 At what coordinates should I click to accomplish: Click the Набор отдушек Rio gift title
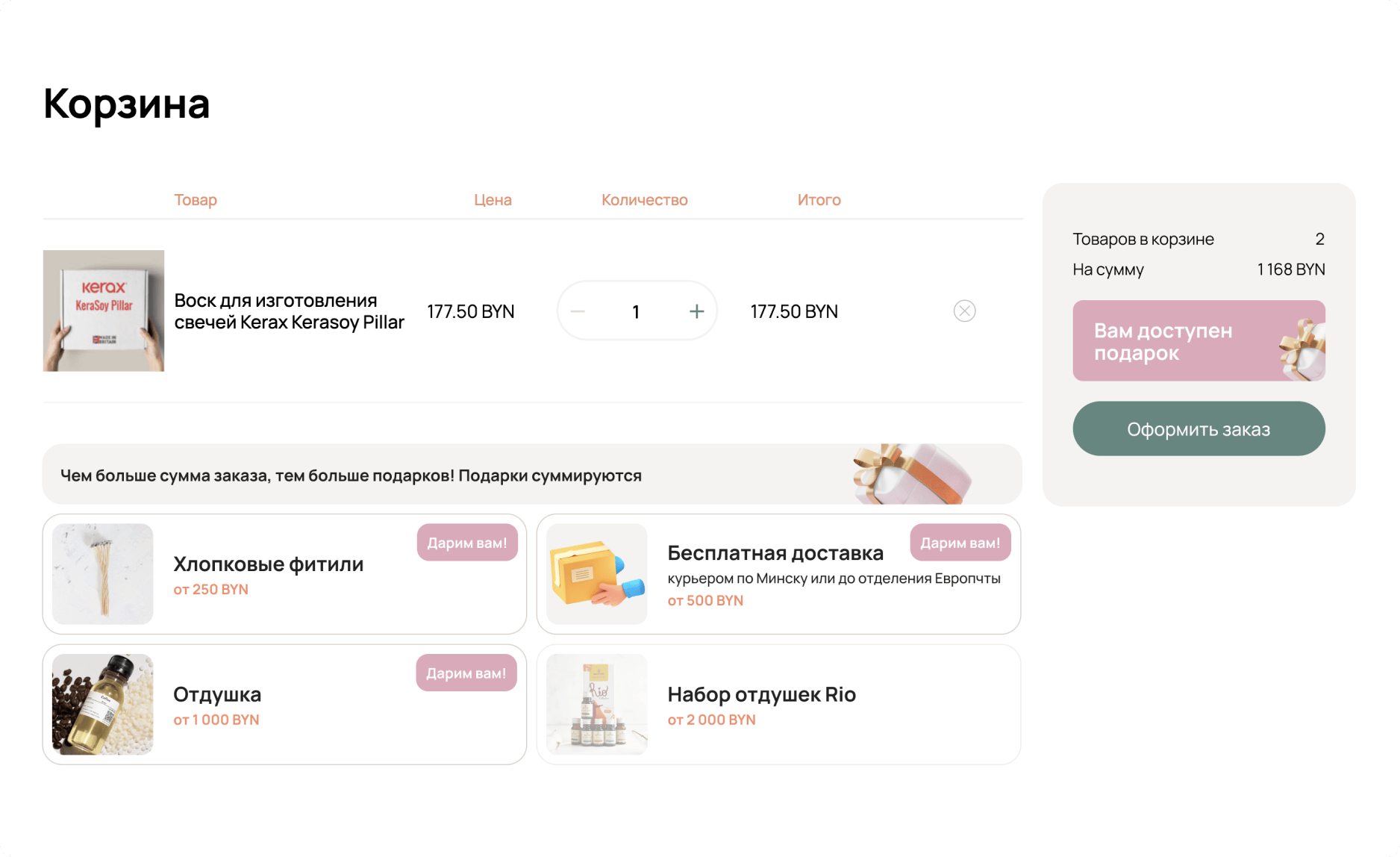coord(761,695)
